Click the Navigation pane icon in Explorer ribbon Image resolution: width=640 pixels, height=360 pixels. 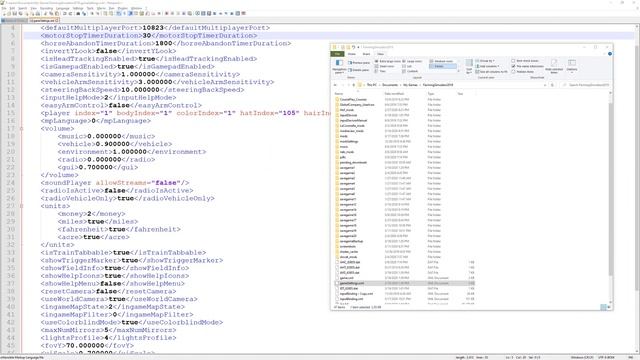tap(339, 65)
